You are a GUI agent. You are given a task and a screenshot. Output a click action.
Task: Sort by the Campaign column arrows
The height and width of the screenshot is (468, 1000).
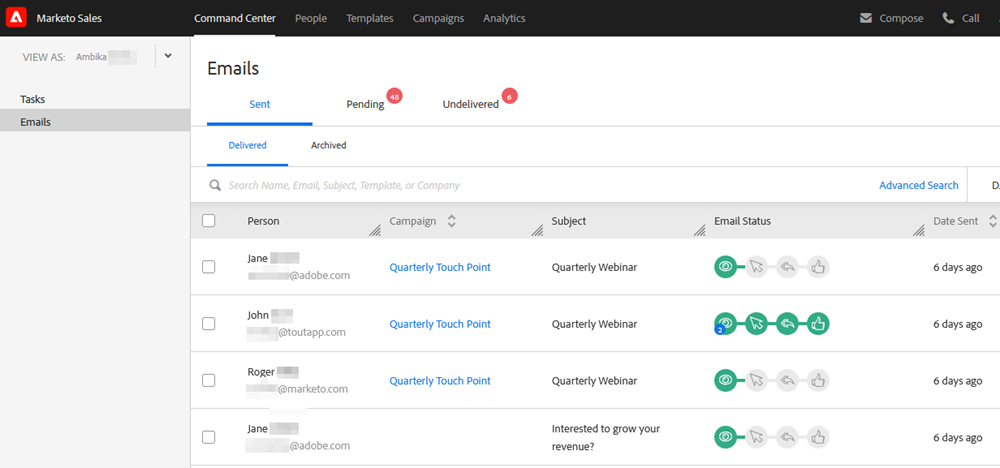pos(452,221)
